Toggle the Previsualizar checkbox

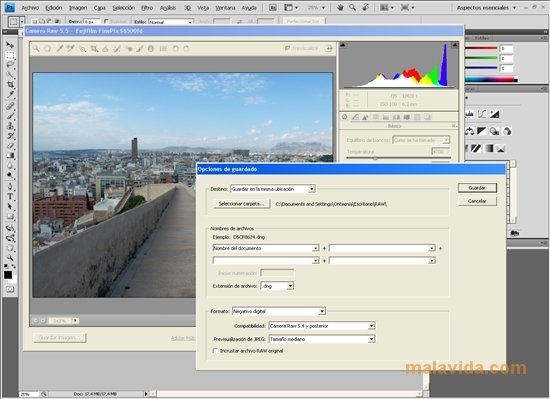click(288, 48)
